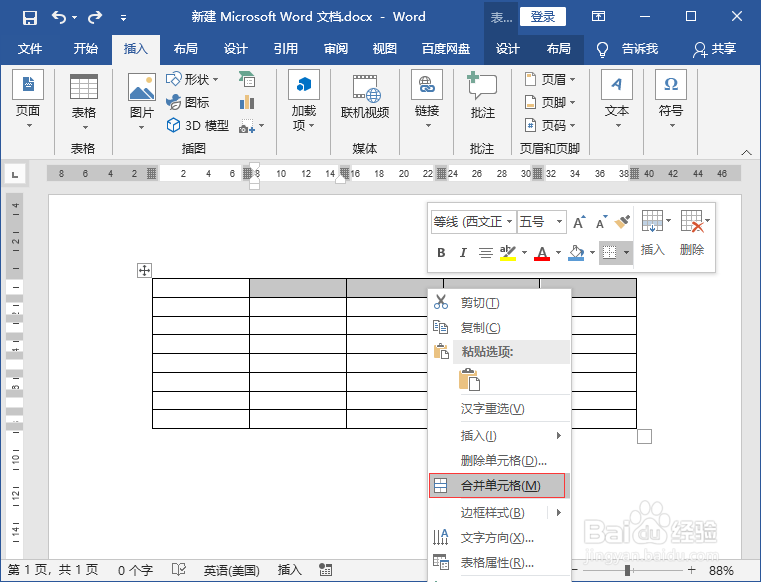Choose 复制(C) from context menu

[x=499, y=328]
